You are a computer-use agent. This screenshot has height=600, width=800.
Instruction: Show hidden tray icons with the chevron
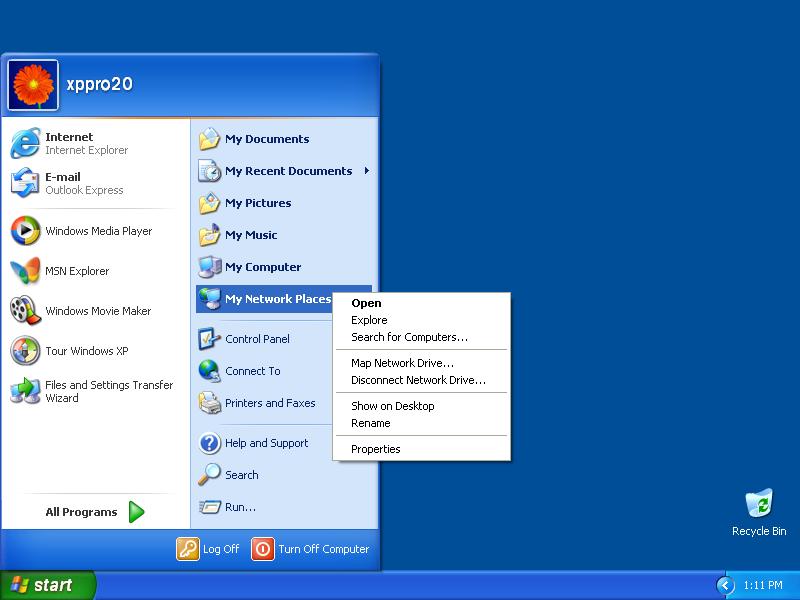725,585
